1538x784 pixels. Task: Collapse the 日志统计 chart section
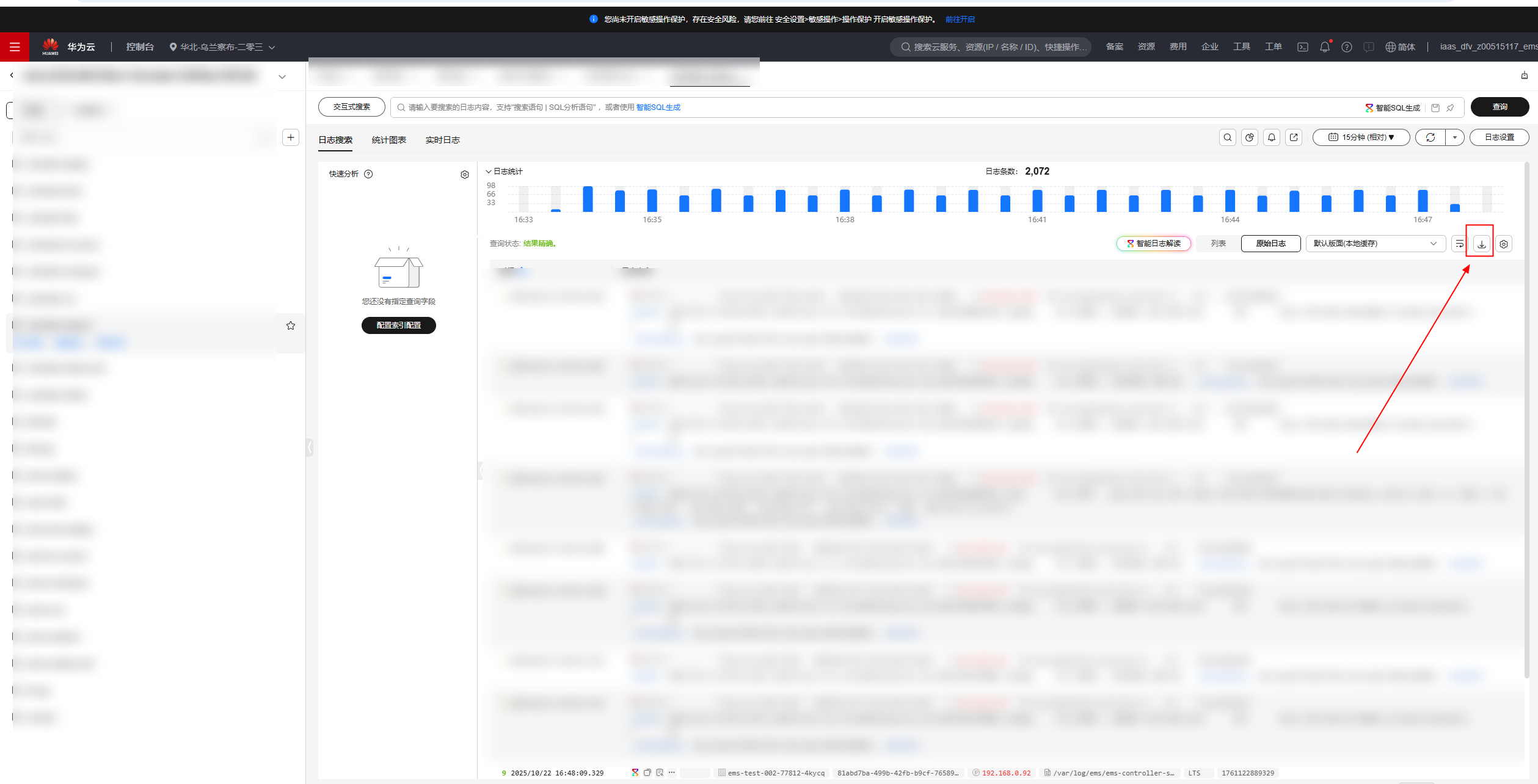[x=489, y=172]
